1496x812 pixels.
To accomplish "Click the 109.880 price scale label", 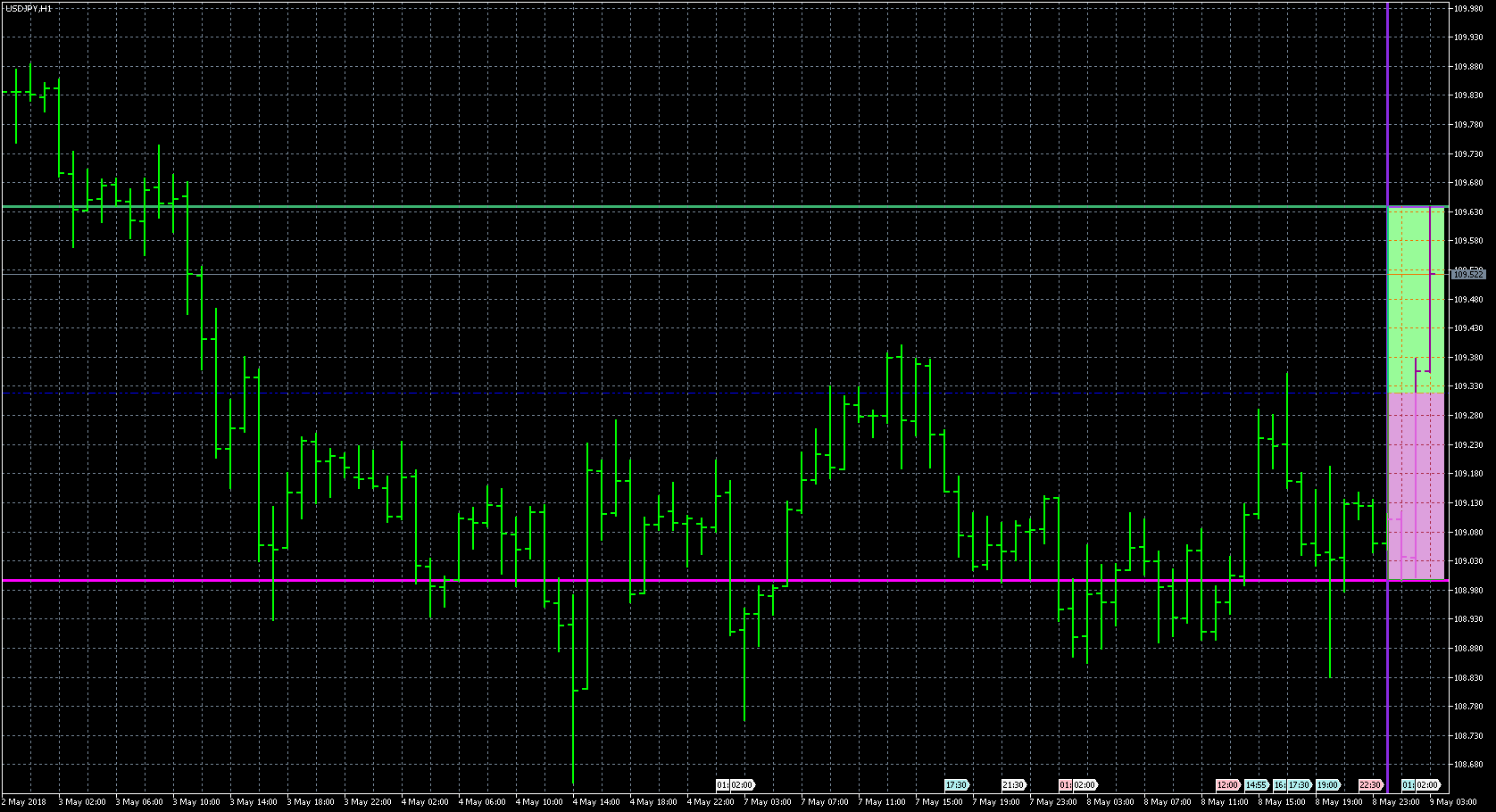I will click(x=1468, y=66).
